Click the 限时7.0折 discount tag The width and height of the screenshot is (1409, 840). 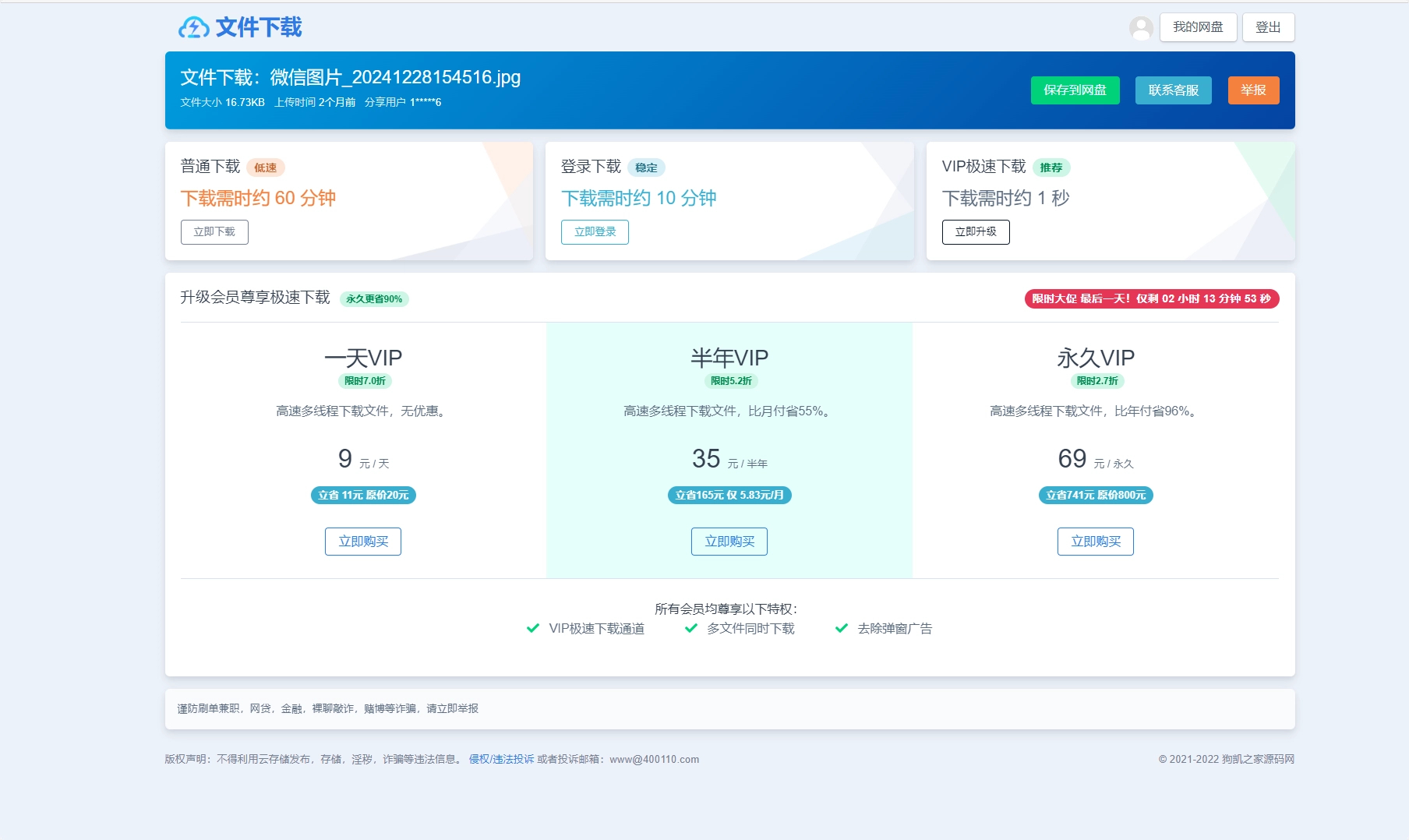(365, 381)
